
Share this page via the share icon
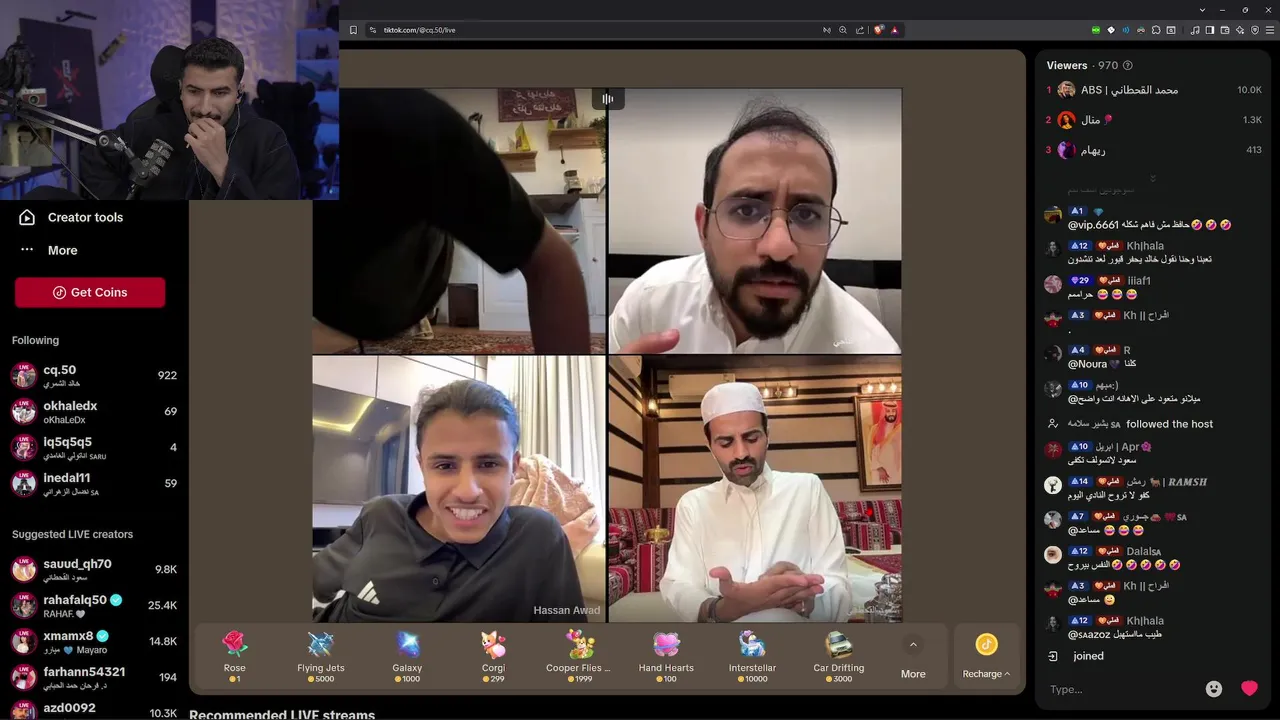pyautogui.click(x=860, y=30)
